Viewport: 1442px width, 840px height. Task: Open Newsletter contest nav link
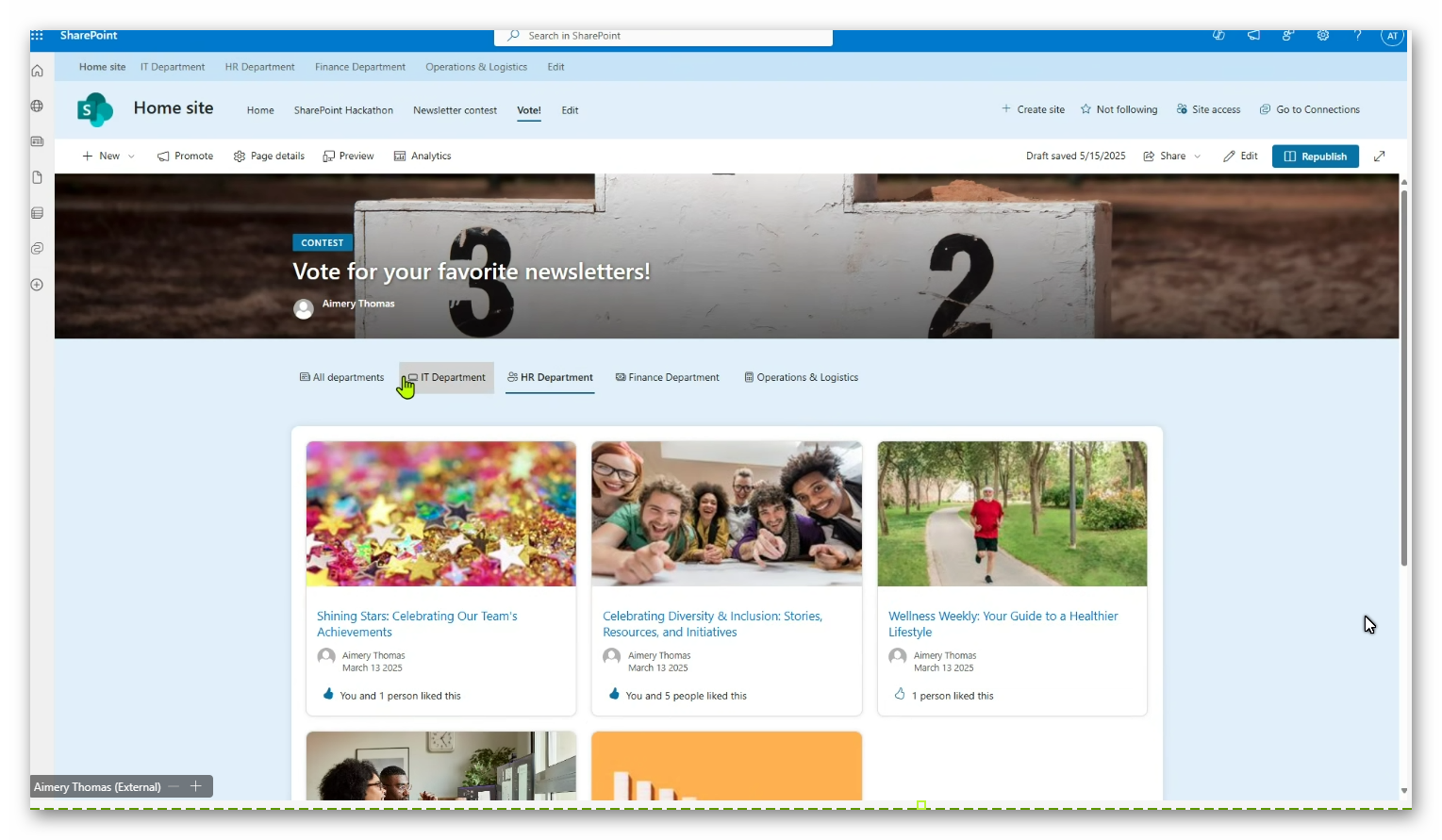pos(455,110)
